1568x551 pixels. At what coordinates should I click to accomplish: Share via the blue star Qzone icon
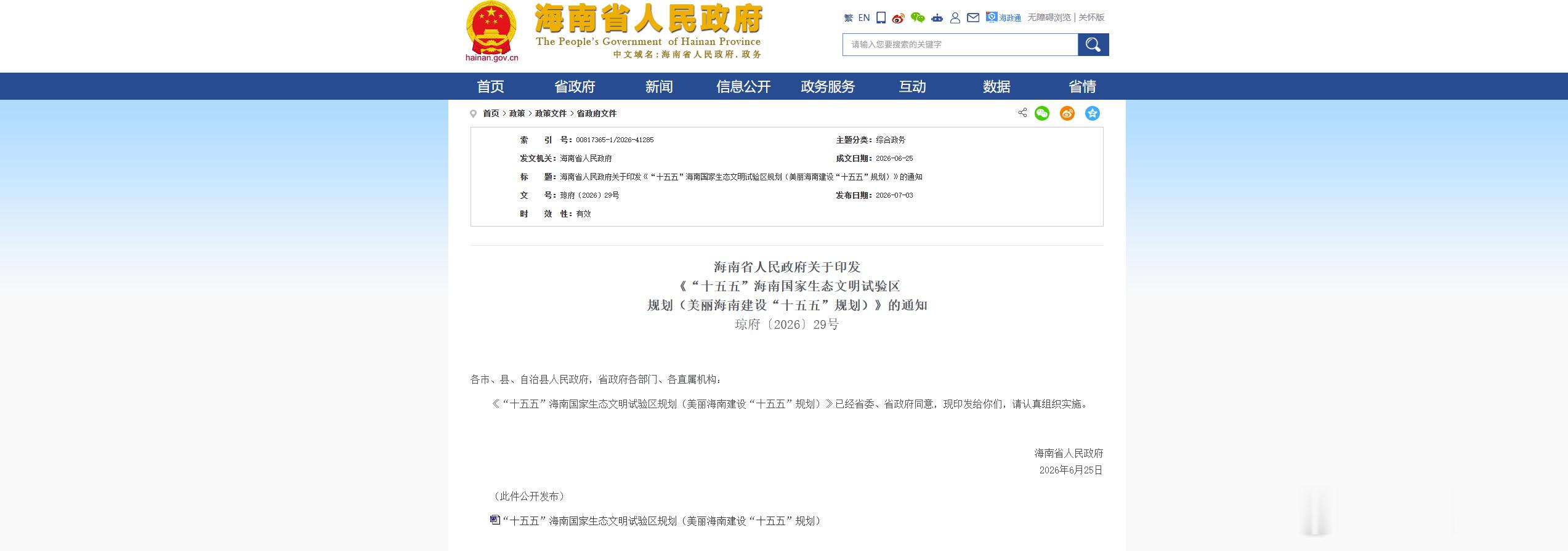1093,113
